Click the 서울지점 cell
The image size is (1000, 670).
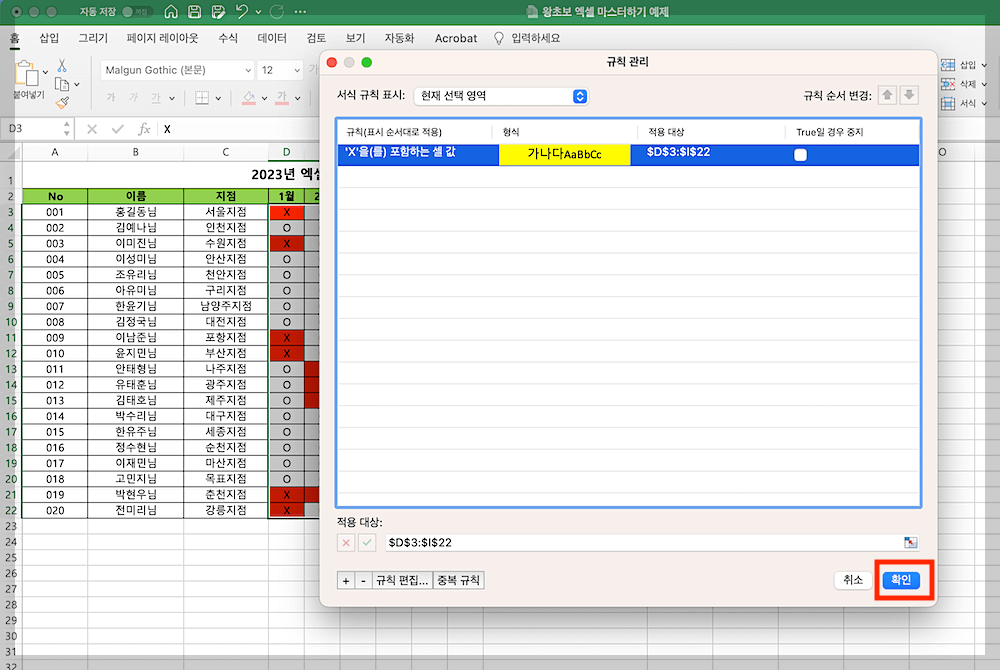pyautogui.click(x=226, y=212)
